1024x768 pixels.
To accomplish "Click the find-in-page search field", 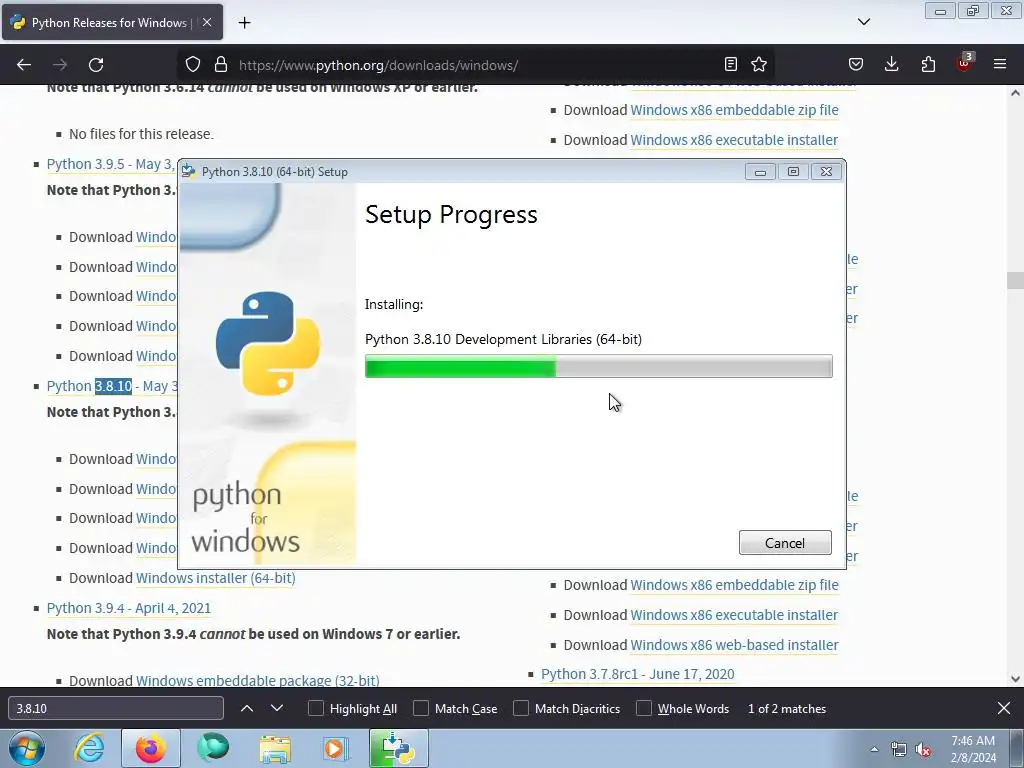I will [x=116, y=709].
